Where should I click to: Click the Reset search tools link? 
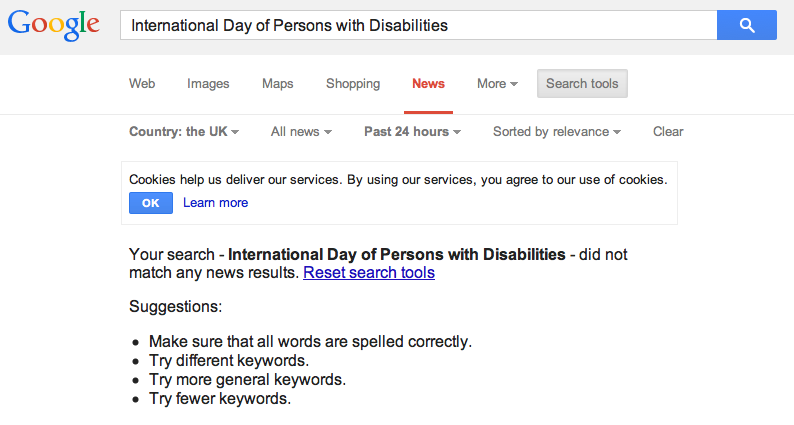[369, 272]
